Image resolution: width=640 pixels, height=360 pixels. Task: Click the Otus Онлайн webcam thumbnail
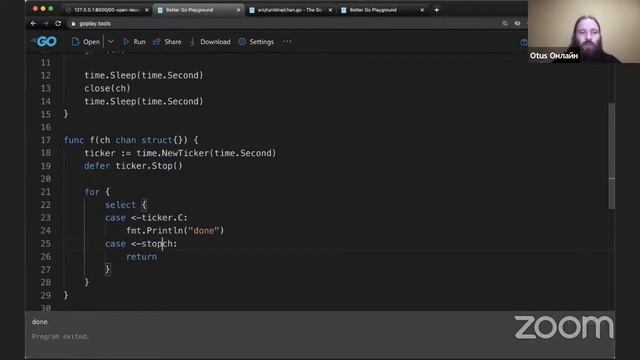point(584,31)
